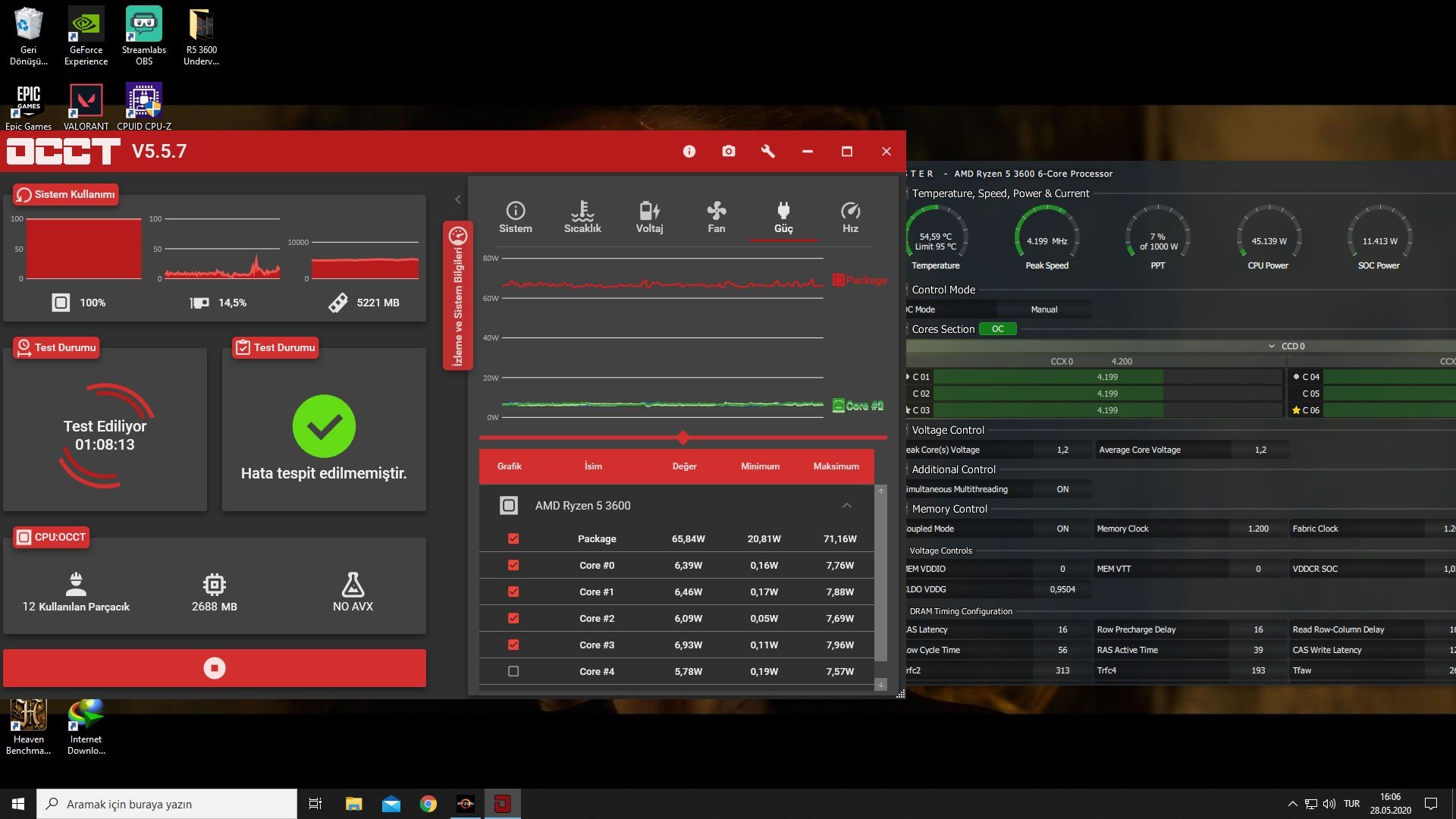
Task: Switch to the Voltaj tab
Action: coord(649,218)
